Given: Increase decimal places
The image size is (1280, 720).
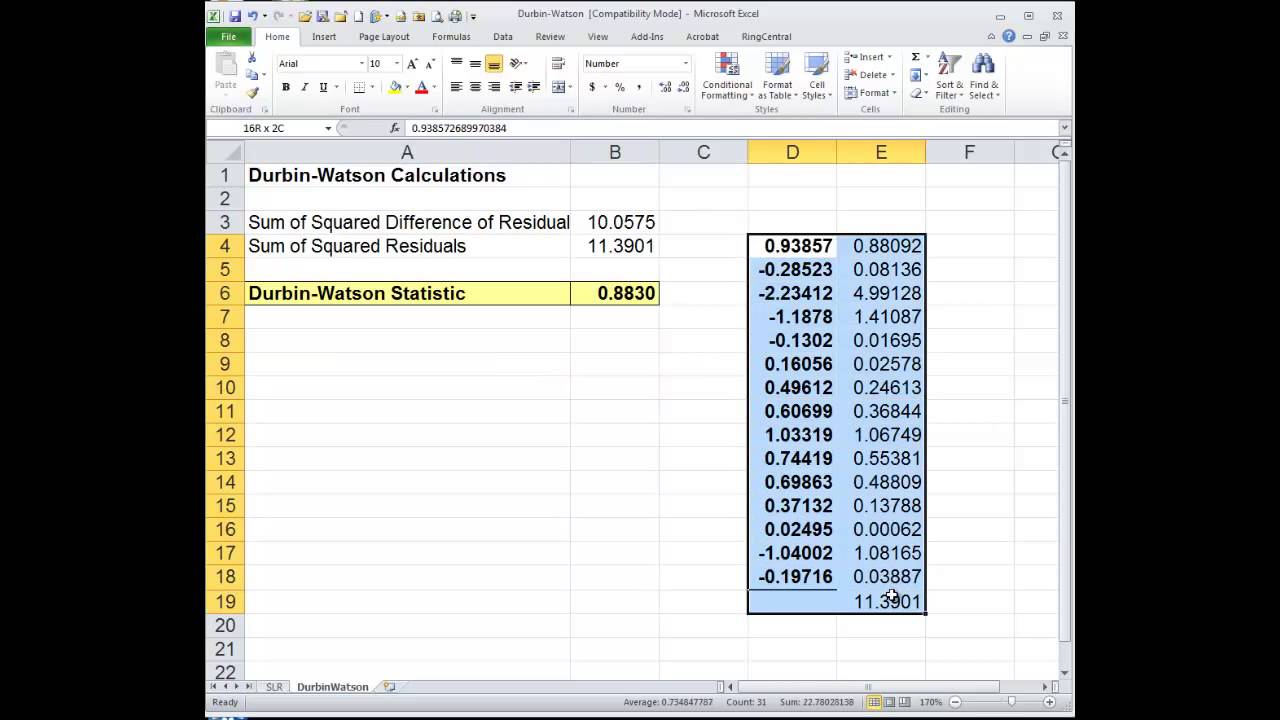Looking at the screenshot, I should tap(666, 87).
